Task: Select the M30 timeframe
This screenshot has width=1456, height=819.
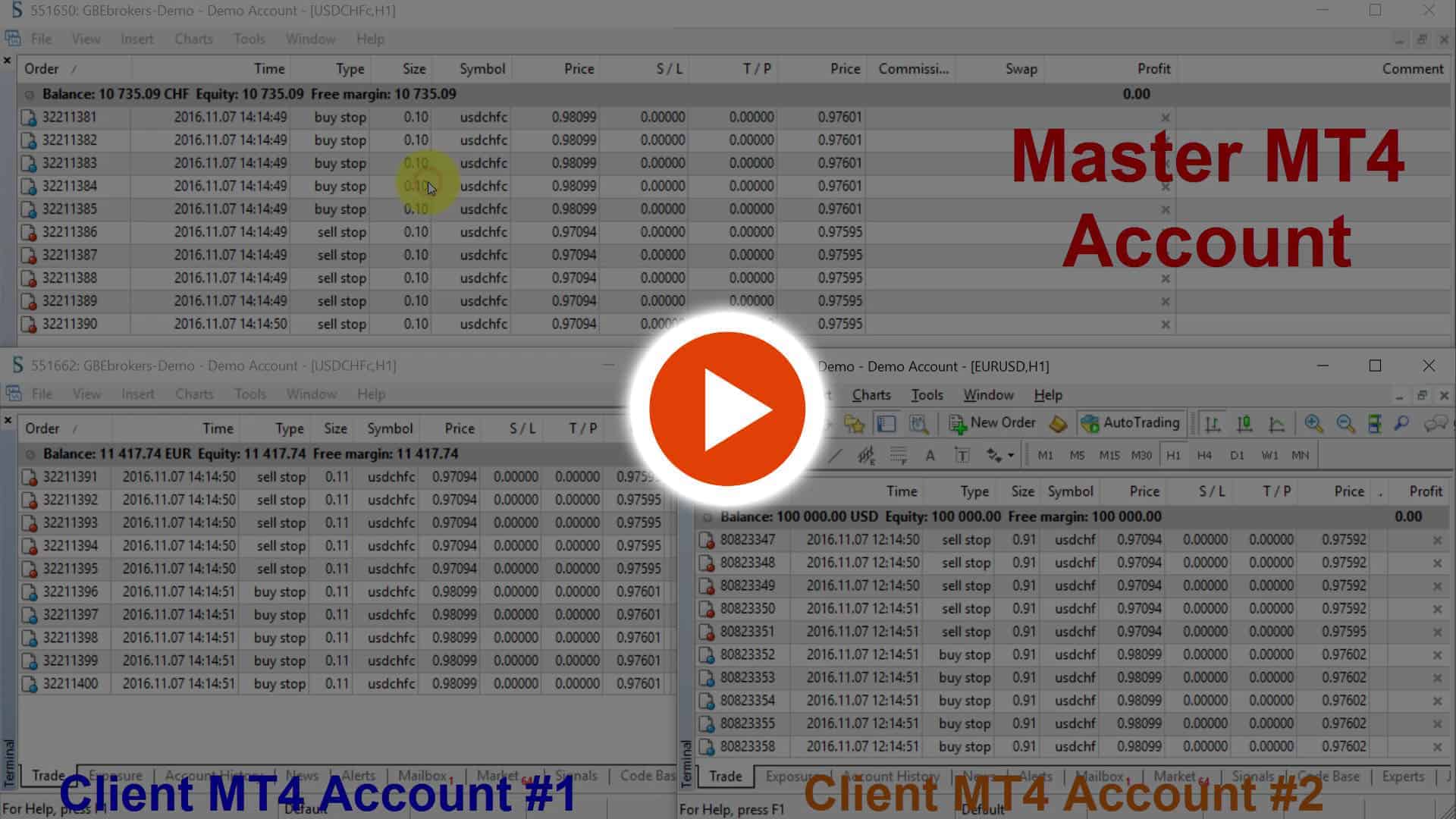Action: tap(1141, 455)
